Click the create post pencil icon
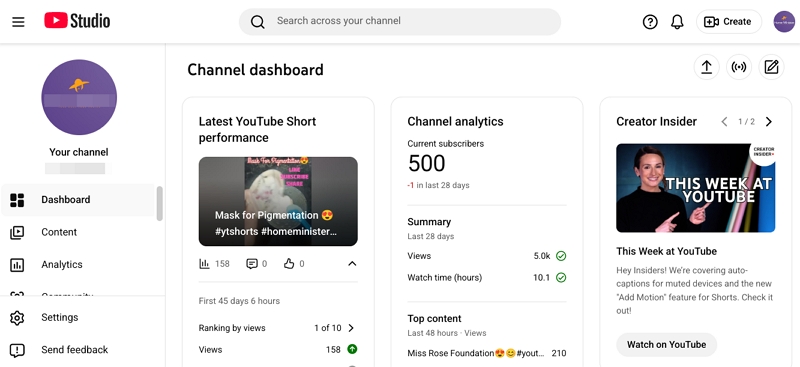The width and height of the screenshot is (800, 367). 771,67
